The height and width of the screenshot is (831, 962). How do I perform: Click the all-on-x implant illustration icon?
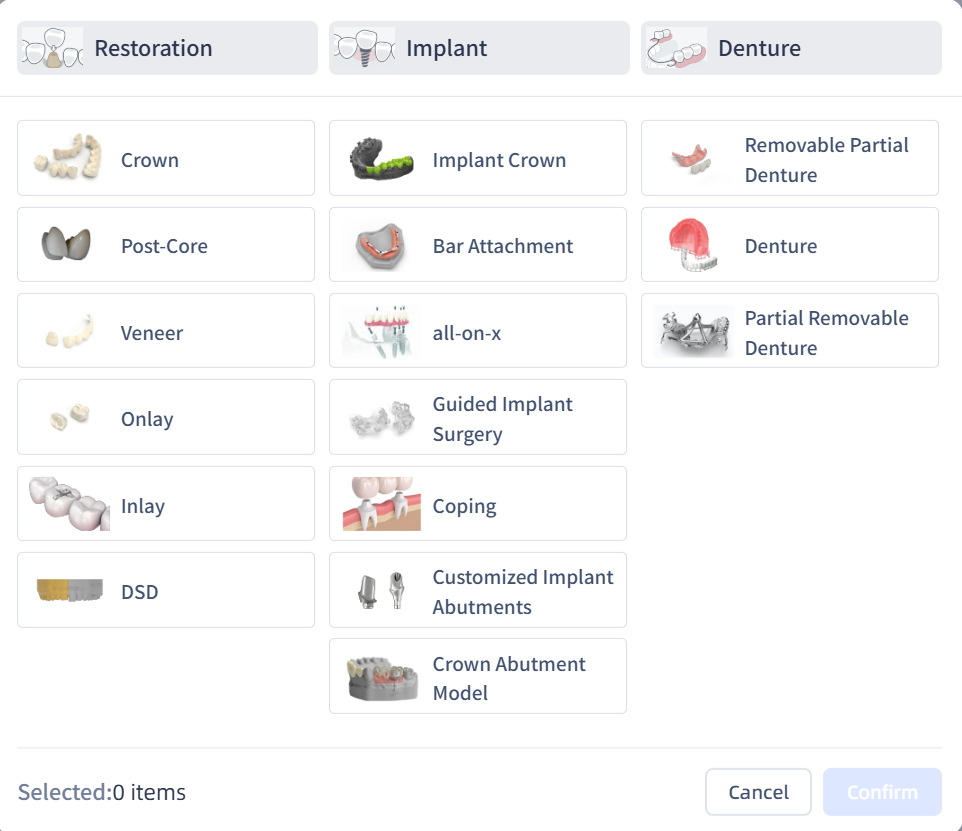[x=381, y=332]
